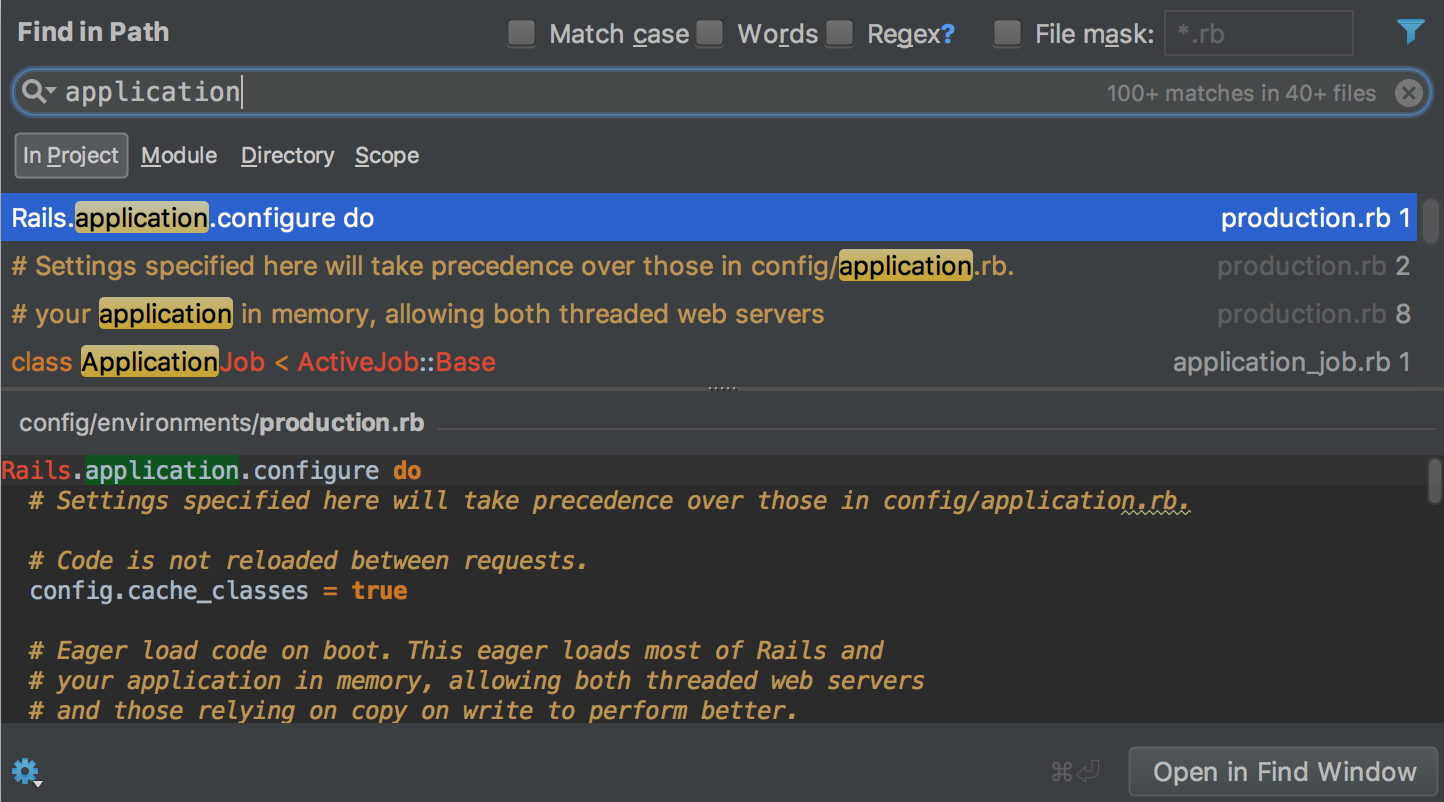Enable the Match case checkbox
The height and width of the screenshot is (802, 1444).
tap(521, 34)
